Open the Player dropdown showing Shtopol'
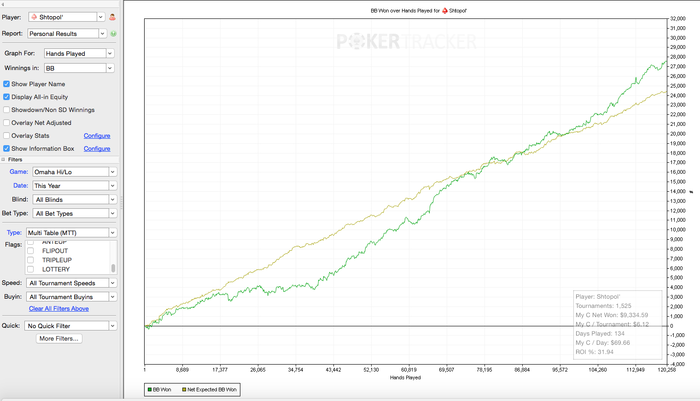 coord(67,17)
